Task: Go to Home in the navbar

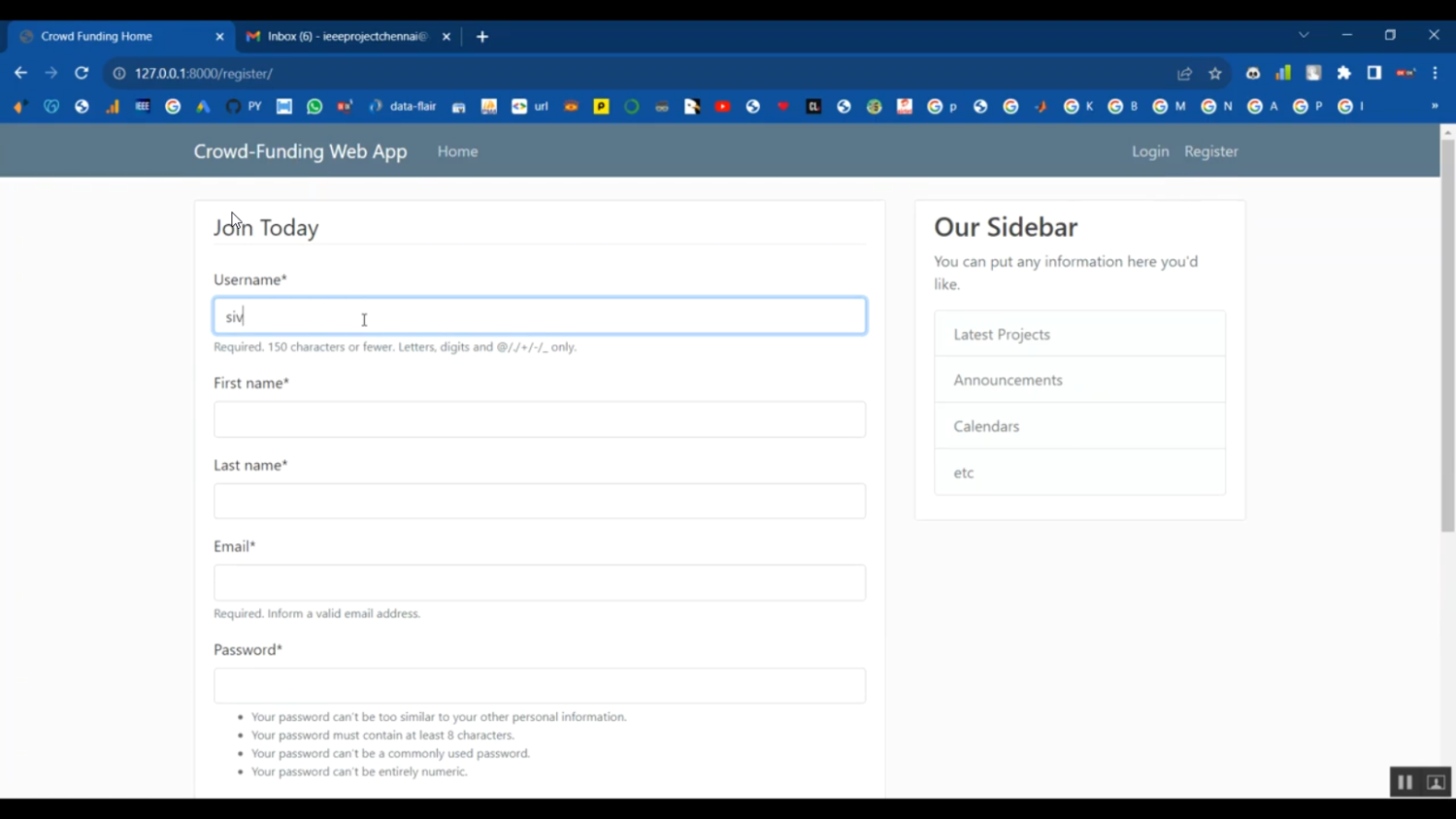Action: pos(457,151)
